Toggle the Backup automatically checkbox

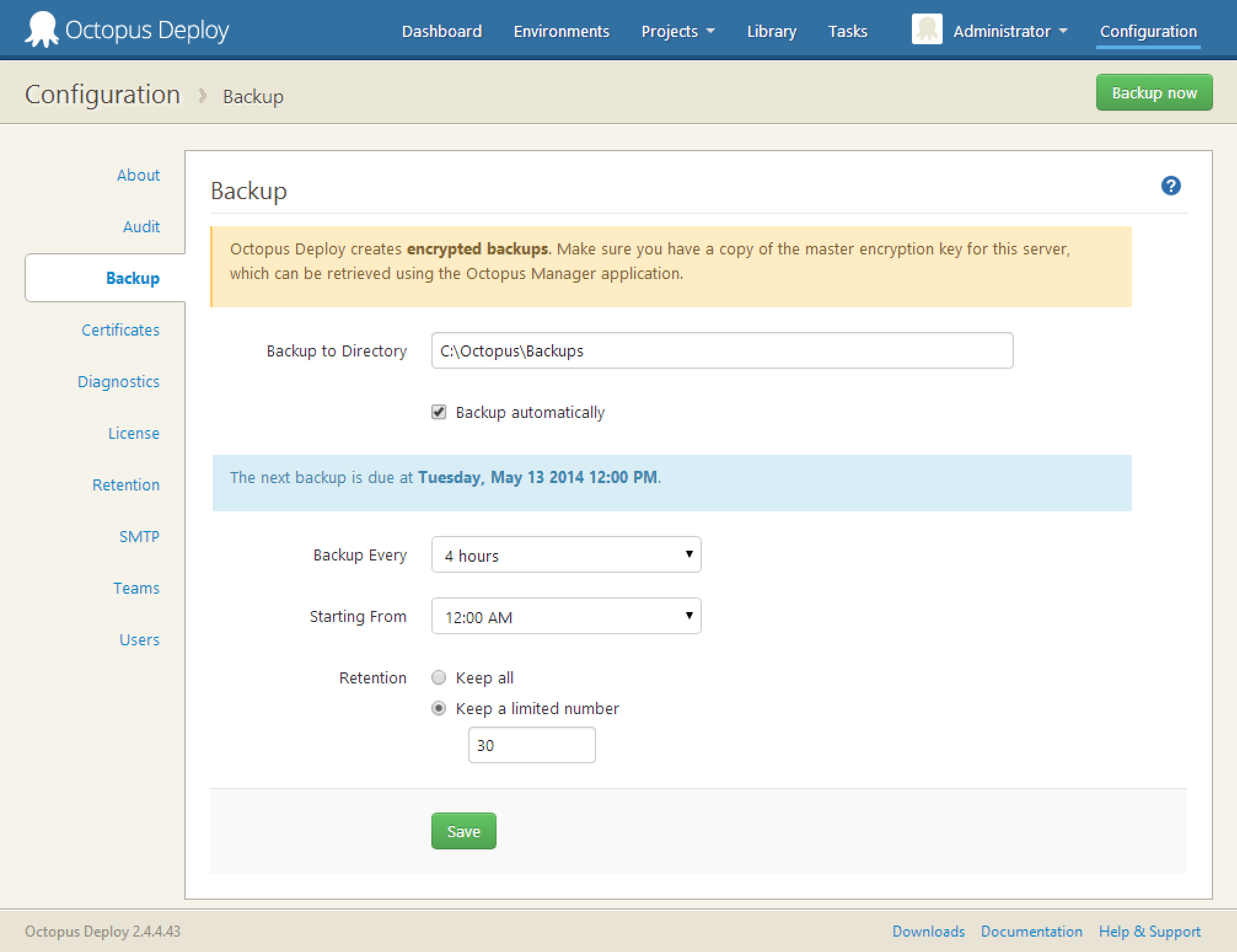pos(439,412)
